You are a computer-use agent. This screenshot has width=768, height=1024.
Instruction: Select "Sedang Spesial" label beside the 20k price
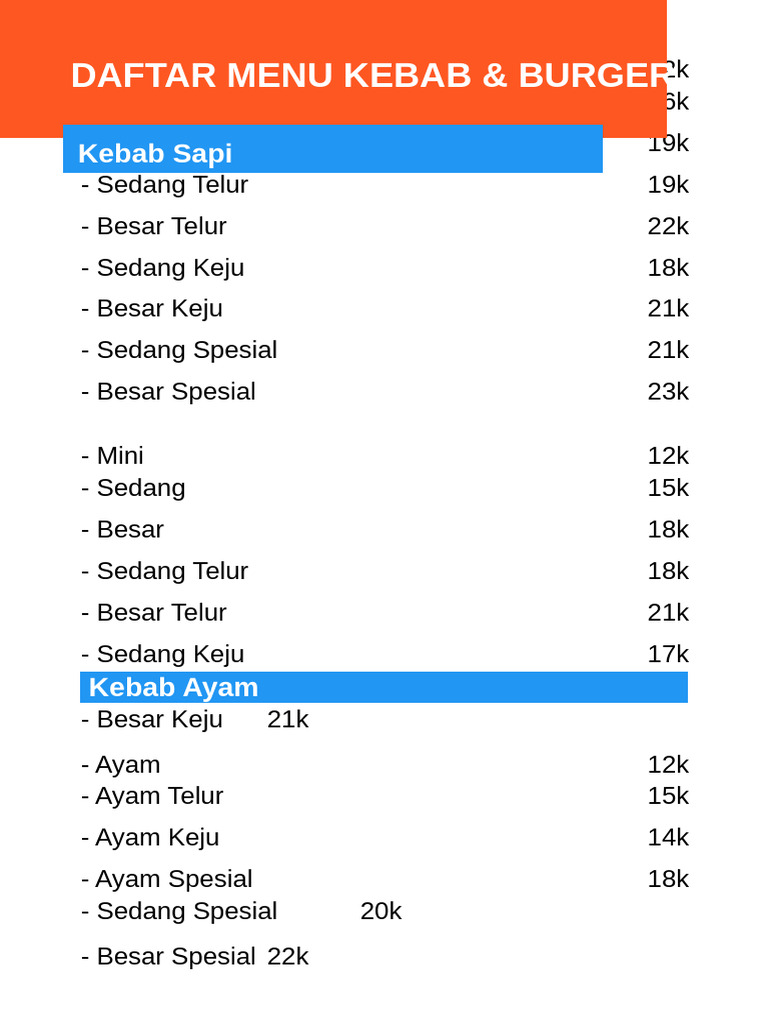pyautogui.click(x=186, y=911)
